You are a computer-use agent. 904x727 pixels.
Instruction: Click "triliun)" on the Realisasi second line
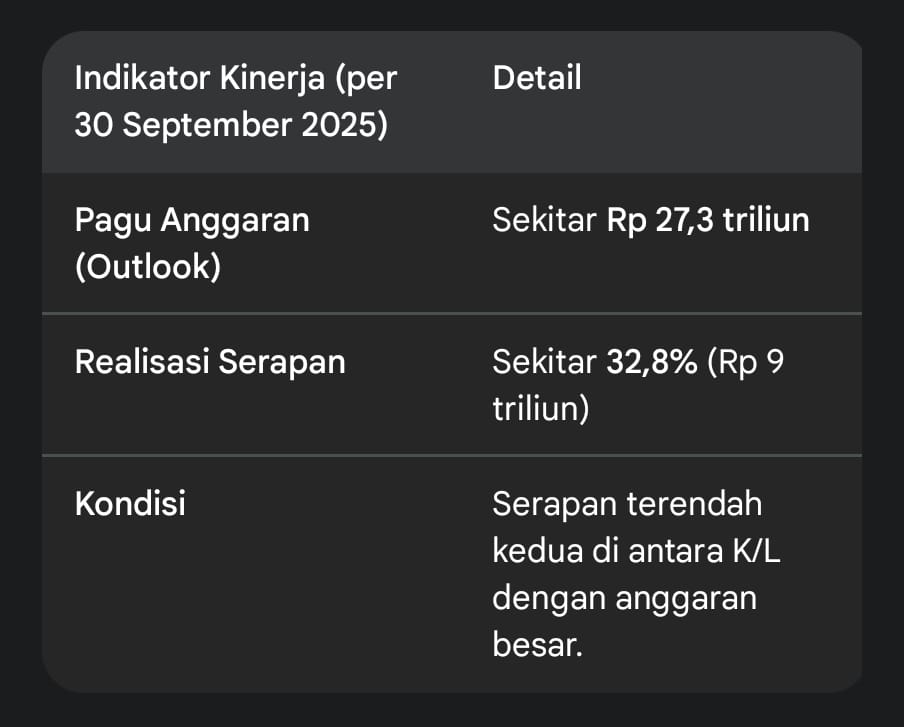tap(539, 410)
